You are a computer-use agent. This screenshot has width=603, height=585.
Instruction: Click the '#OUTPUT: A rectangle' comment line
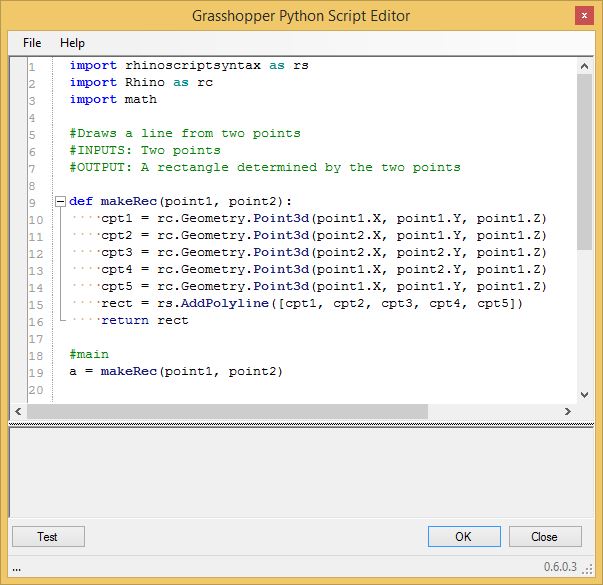coord(265,167)
